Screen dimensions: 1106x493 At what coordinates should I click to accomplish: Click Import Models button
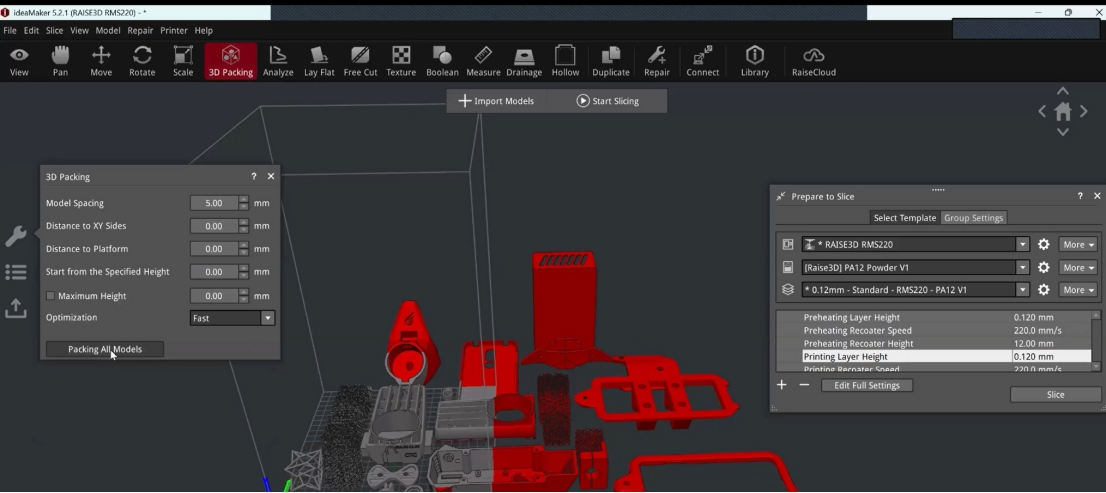click(x=496, y=101)
